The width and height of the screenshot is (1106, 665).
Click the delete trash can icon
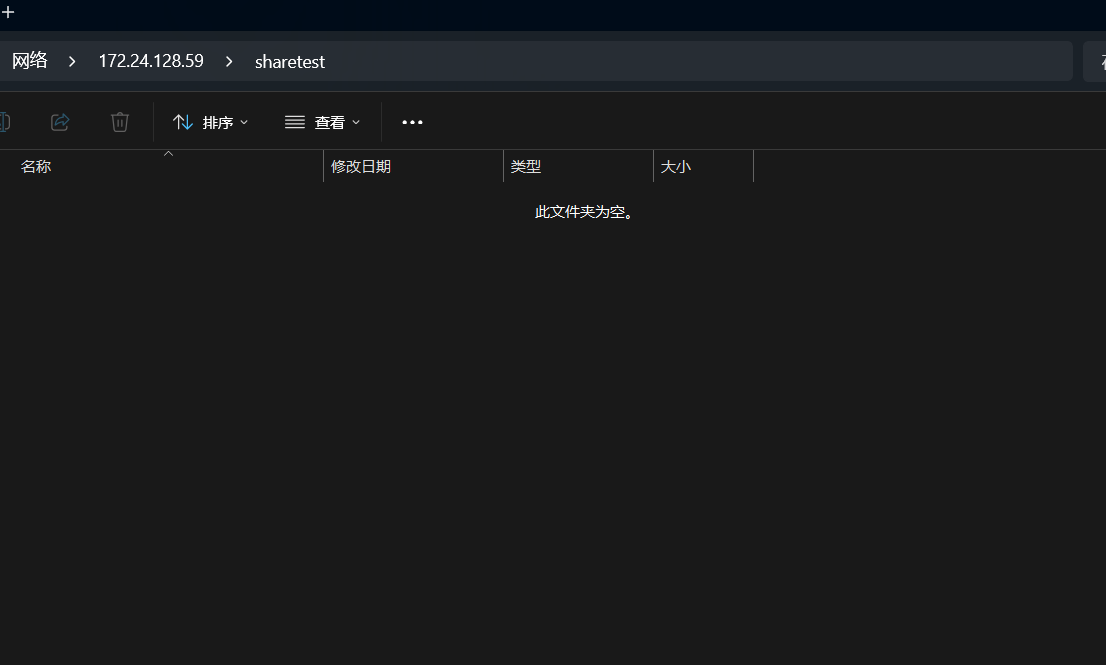[x=120, y=122]
